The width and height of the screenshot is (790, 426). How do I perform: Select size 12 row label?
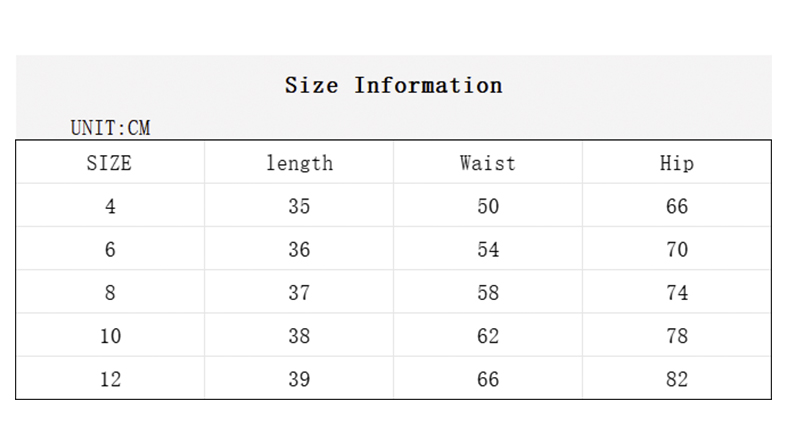tap(110, 380)
